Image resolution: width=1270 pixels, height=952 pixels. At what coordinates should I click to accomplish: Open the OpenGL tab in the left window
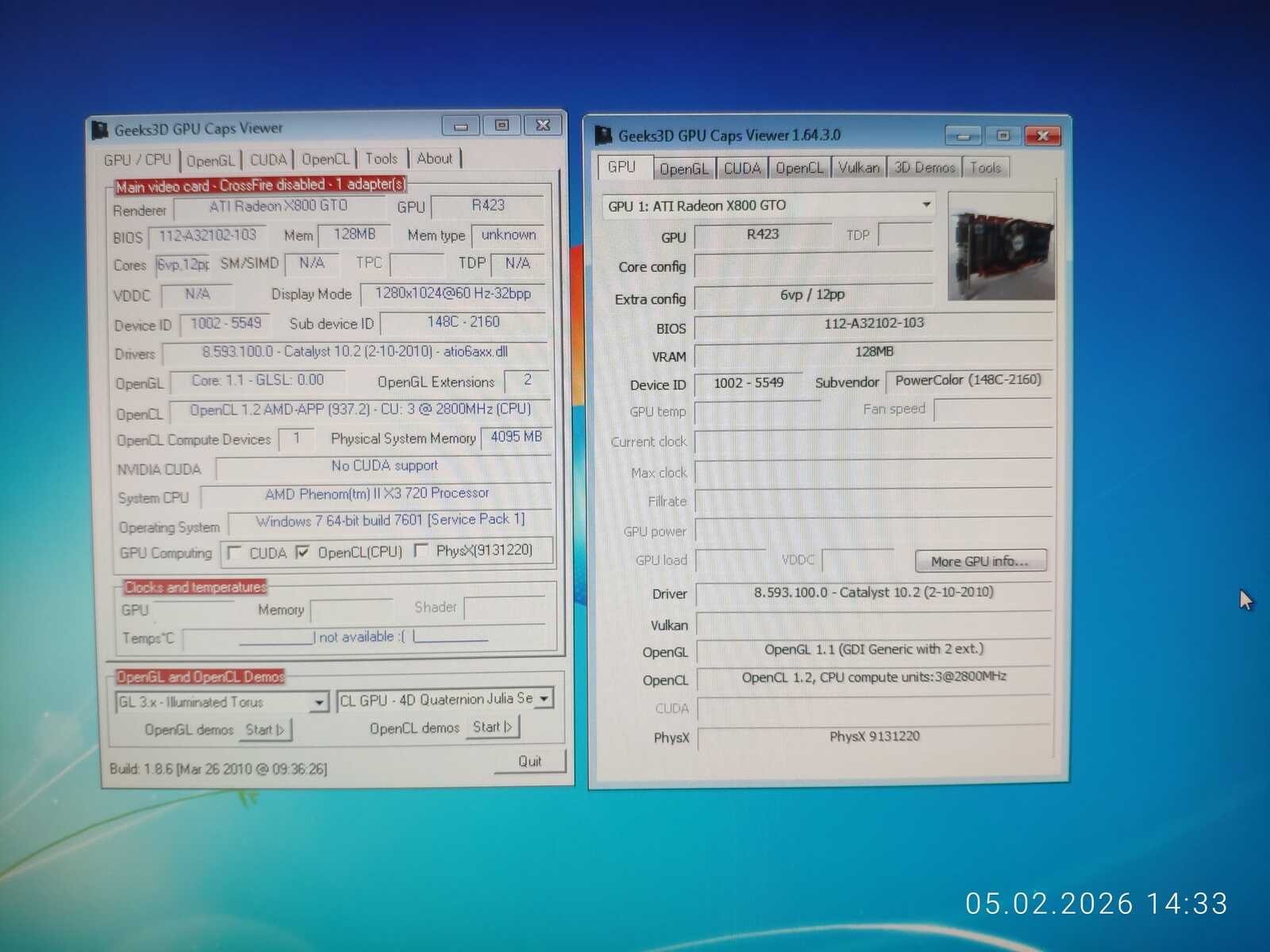coord(210,160)
